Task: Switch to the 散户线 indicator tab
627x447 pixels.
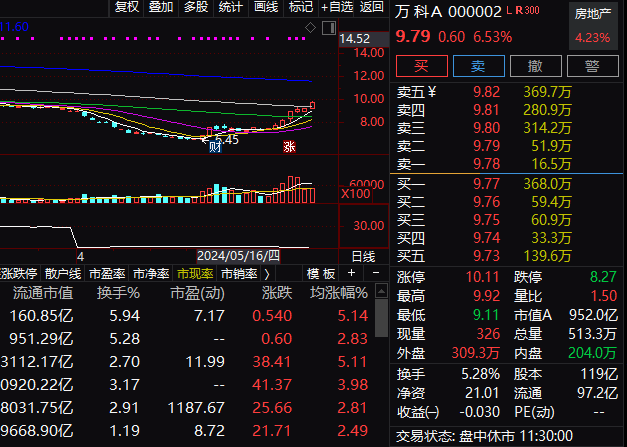Action: (x=63, y=274)
